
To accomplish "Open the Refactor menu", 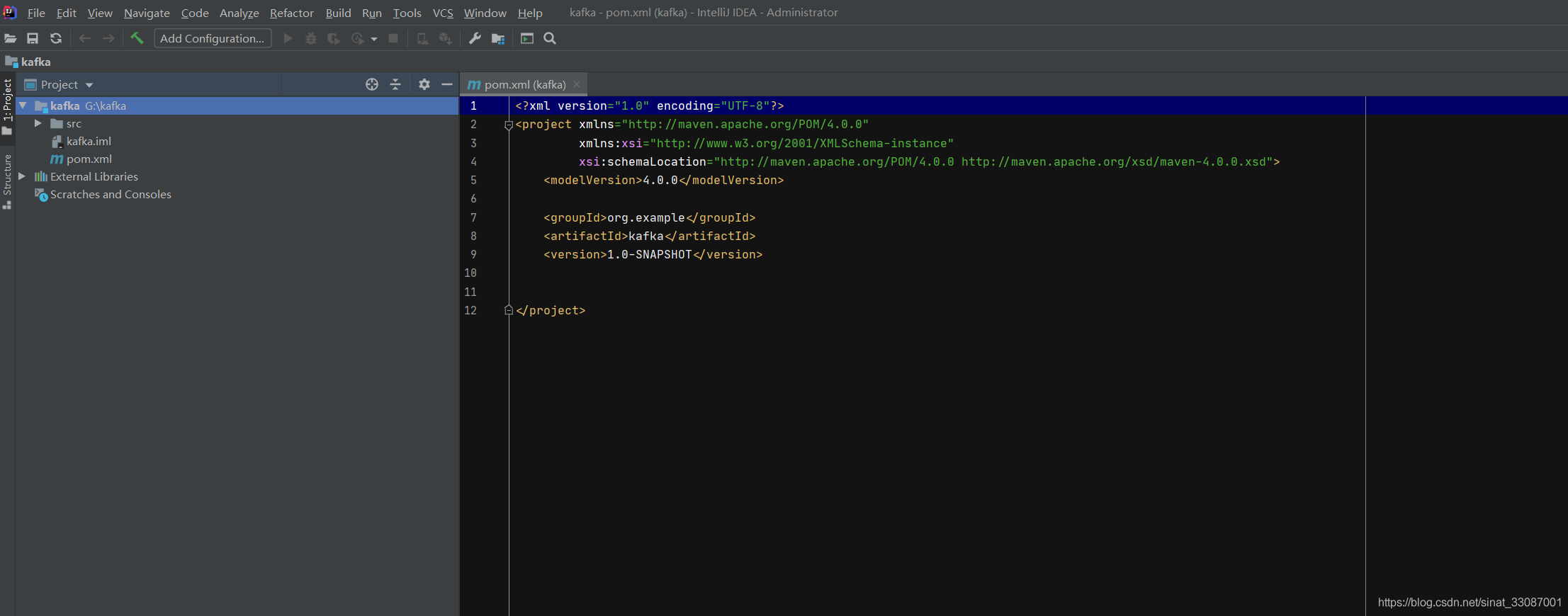I will point(291,13).
